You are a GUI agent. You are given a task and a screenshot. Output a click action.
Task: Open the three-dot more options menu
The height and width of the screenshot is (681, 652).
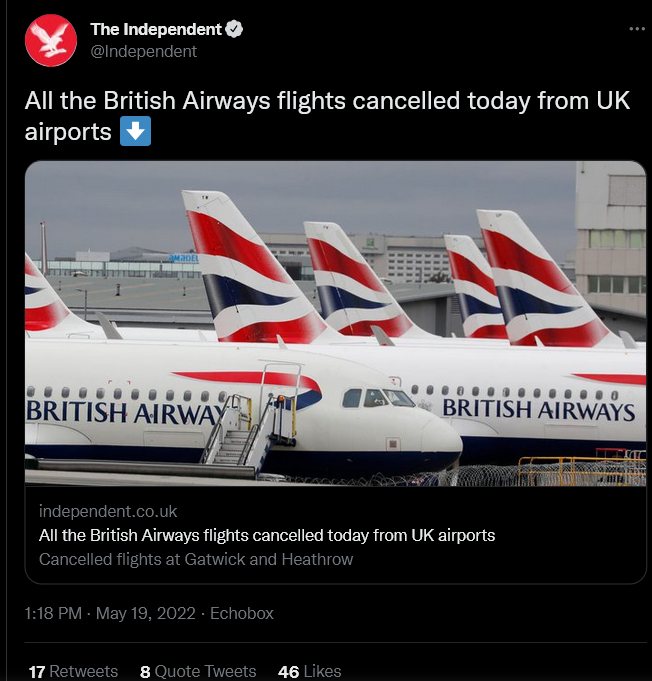637,29
